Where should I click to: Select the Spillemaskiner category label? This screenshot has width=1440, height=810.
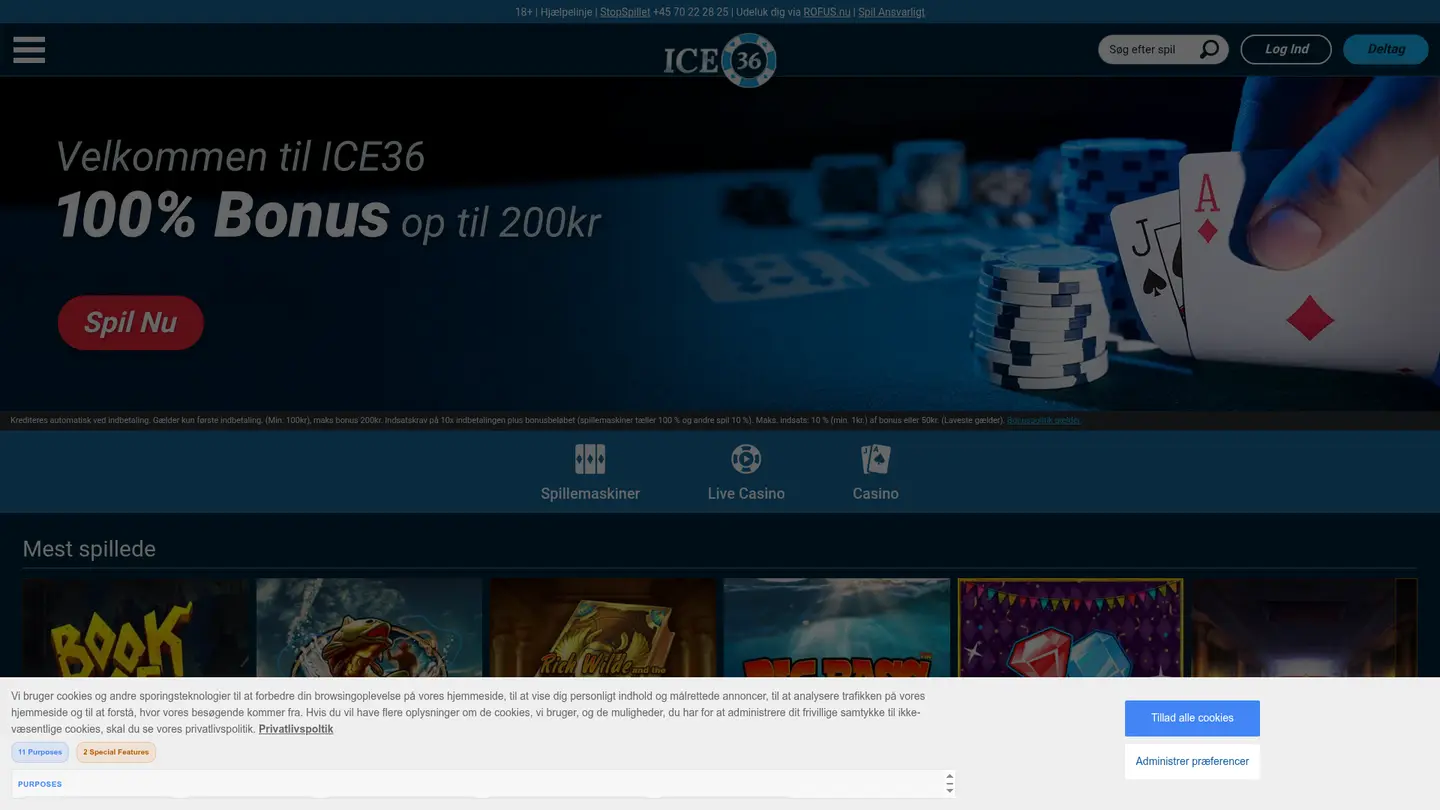tap(590, 493)
